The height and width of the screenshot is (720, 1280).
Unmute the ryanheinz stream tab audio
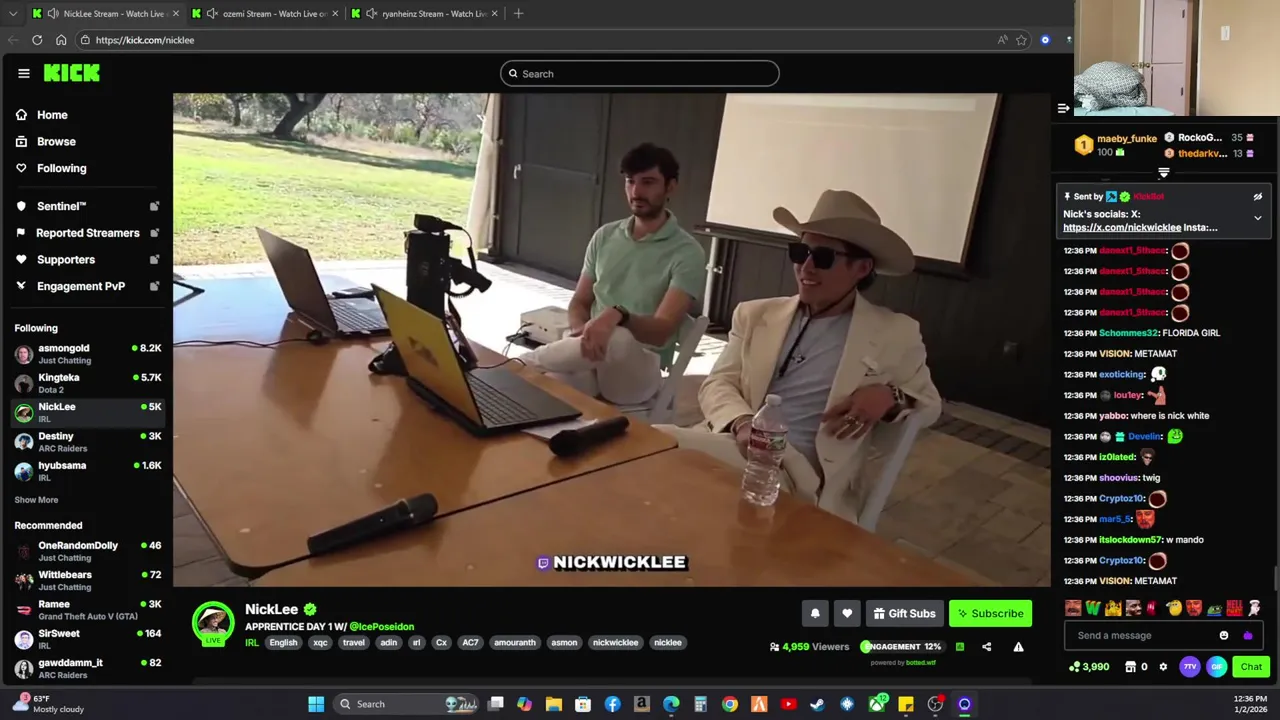click(x=372, y=14)
